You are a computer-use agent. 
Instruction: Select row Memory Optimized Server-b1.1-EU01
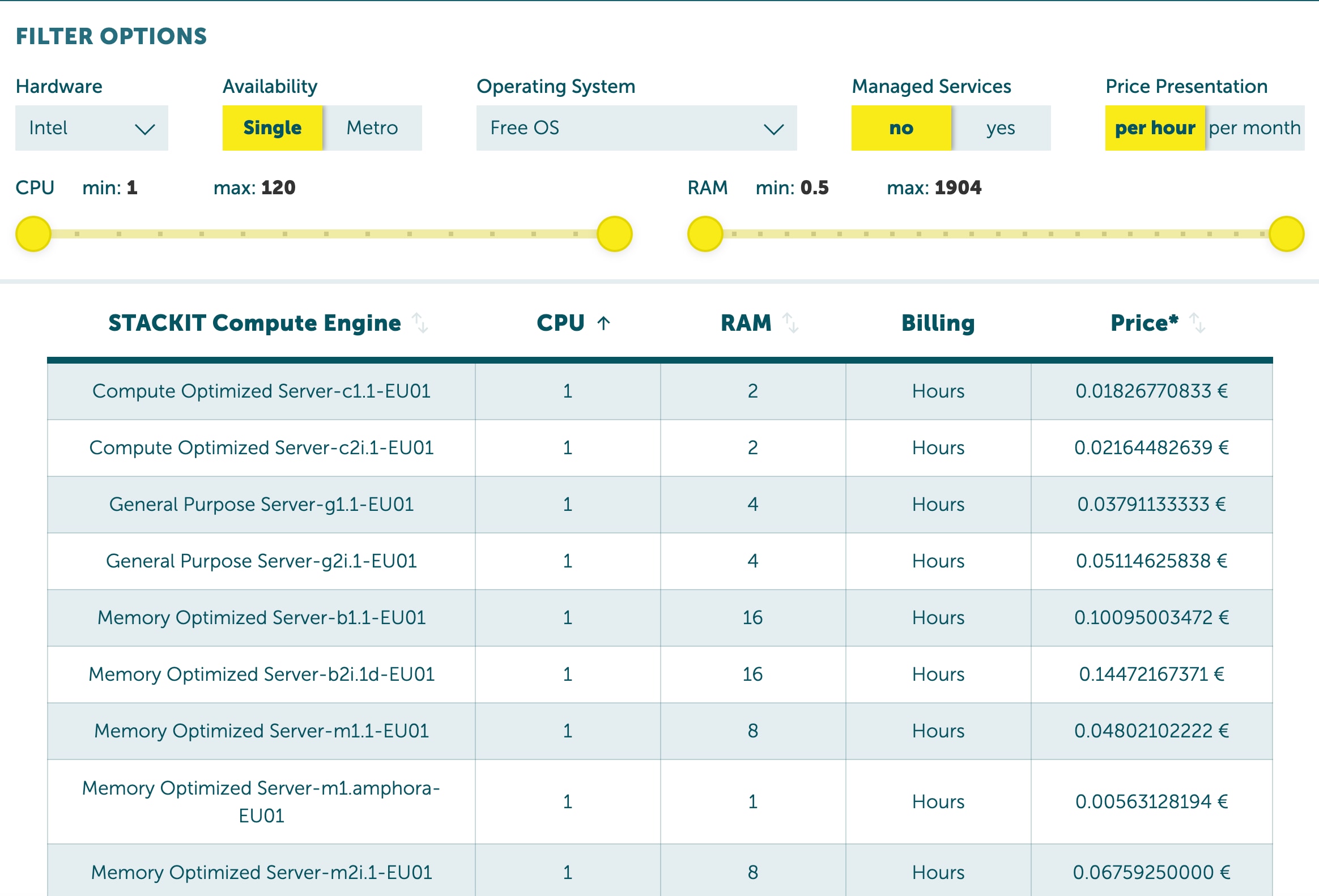coord(659,618)
